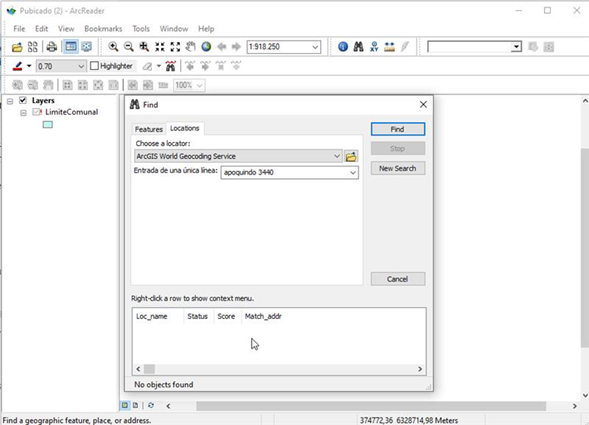Screen dimensions: 589x425
Task: Click the results list right scroll arrow
Action: [420, 369]
